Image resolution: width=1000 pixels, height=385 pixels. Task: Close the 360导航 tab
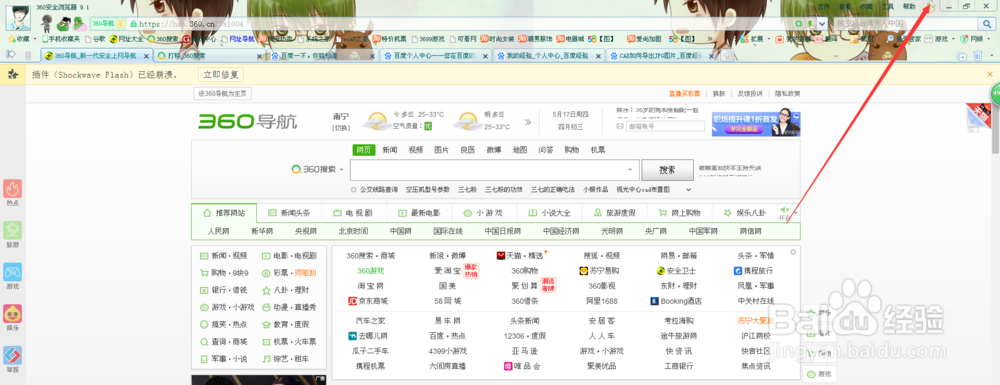click(x=146, y=56)
